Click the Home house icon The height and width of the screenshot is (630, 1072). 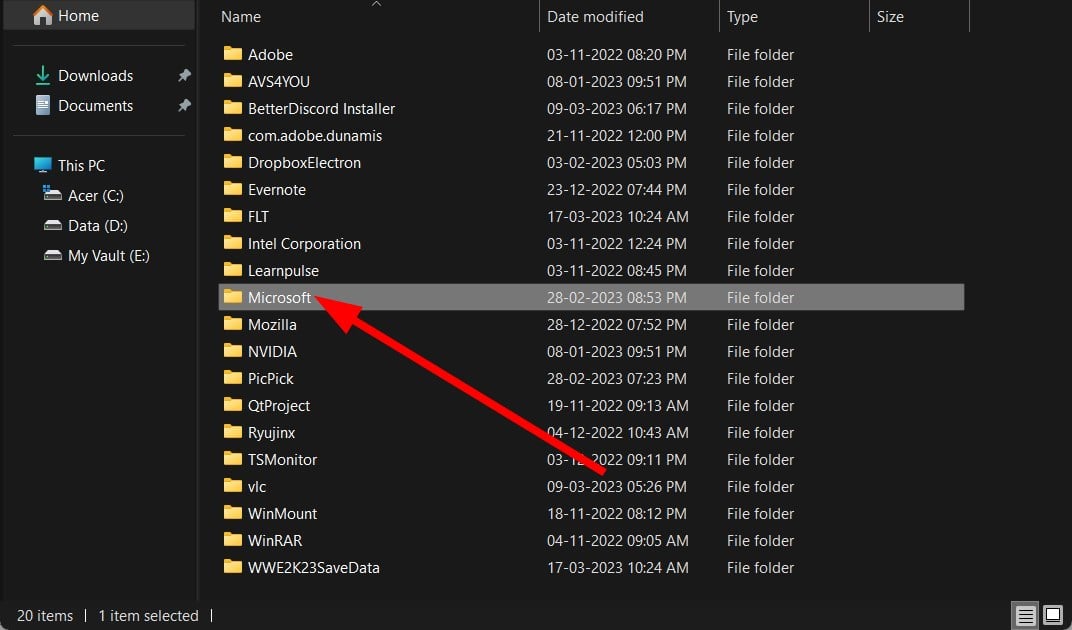coord(42,15)
